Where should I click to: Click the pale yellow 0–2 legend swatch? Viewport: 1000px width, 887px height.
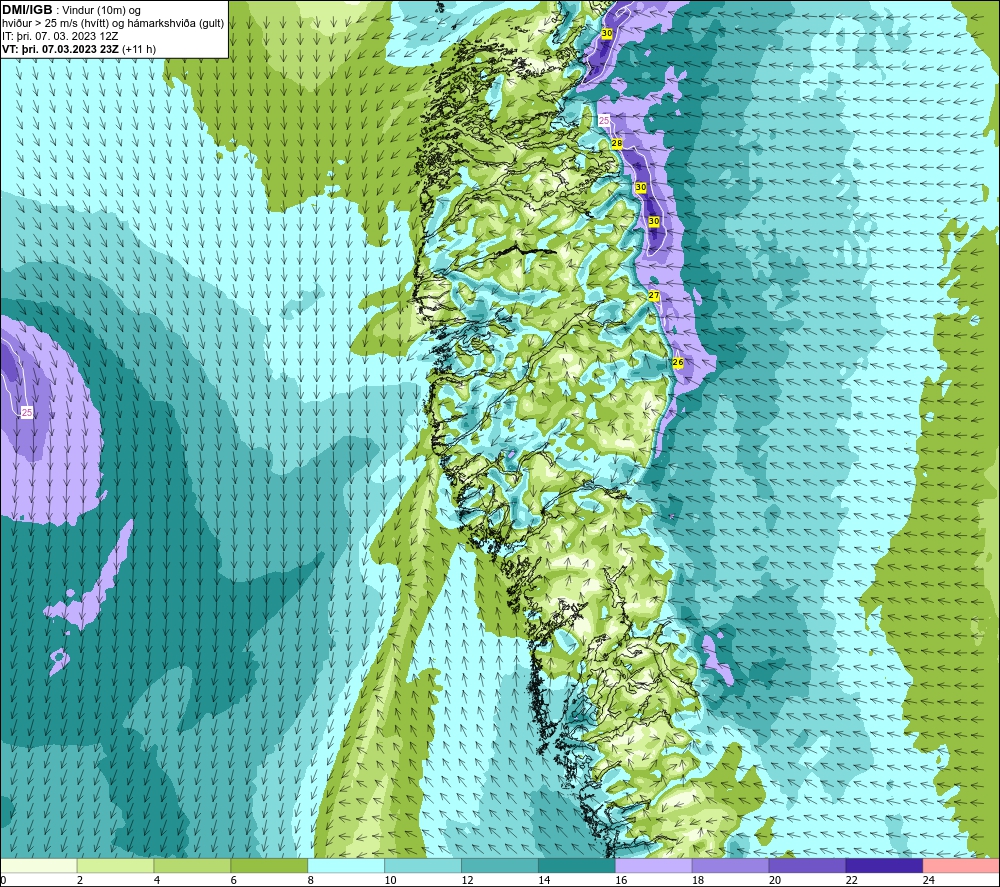pyautogui.click(x=39, y=865)
